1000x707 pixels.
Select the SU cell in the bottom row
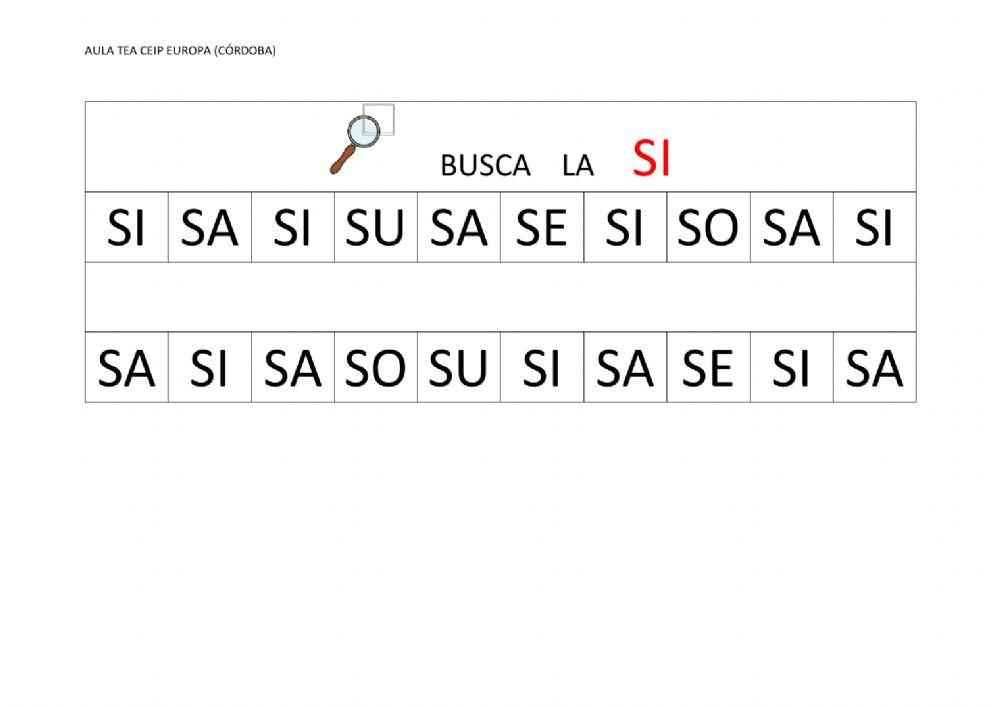point(458,369)
